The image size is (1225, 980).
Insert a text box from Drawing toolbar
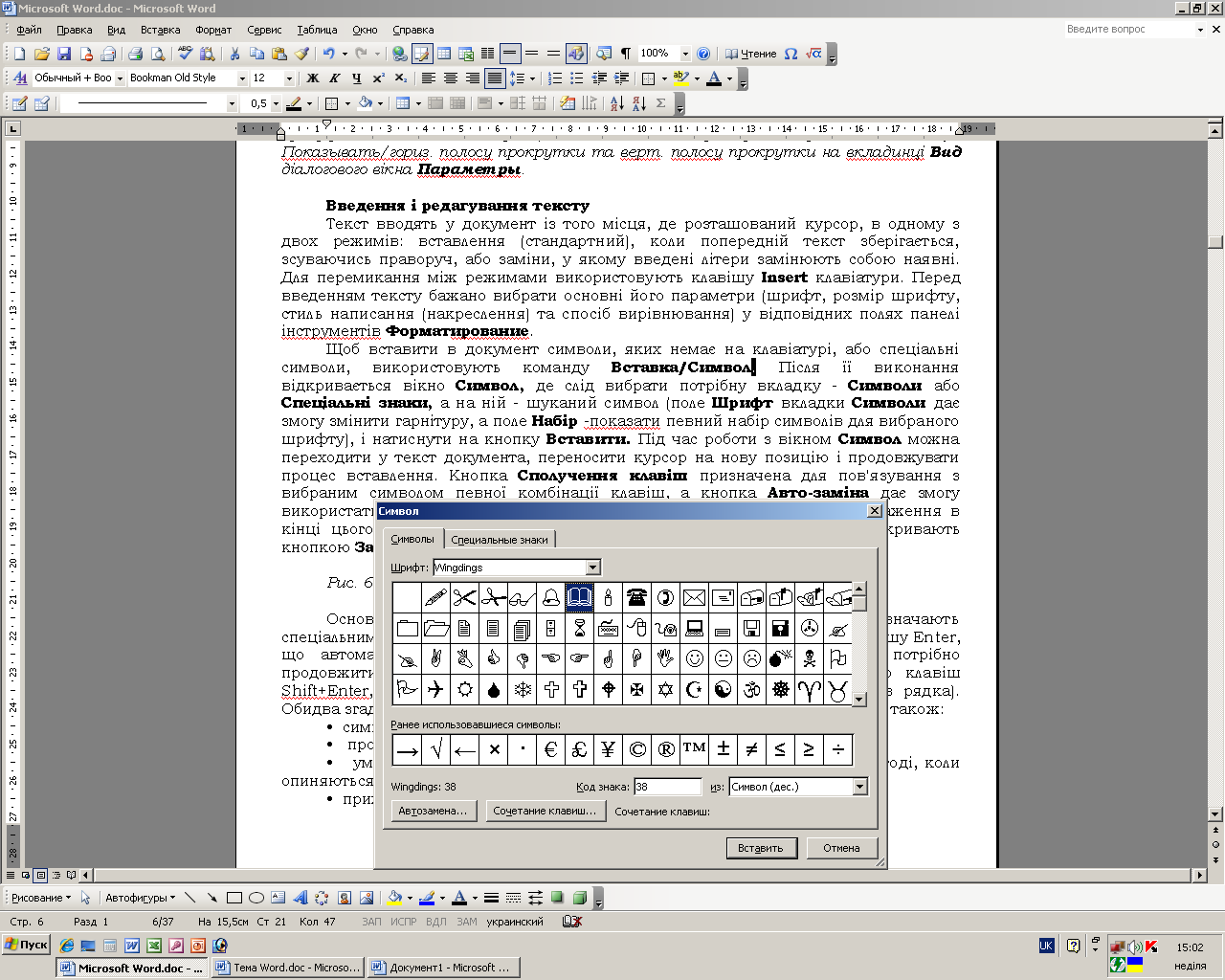[278, 898]
